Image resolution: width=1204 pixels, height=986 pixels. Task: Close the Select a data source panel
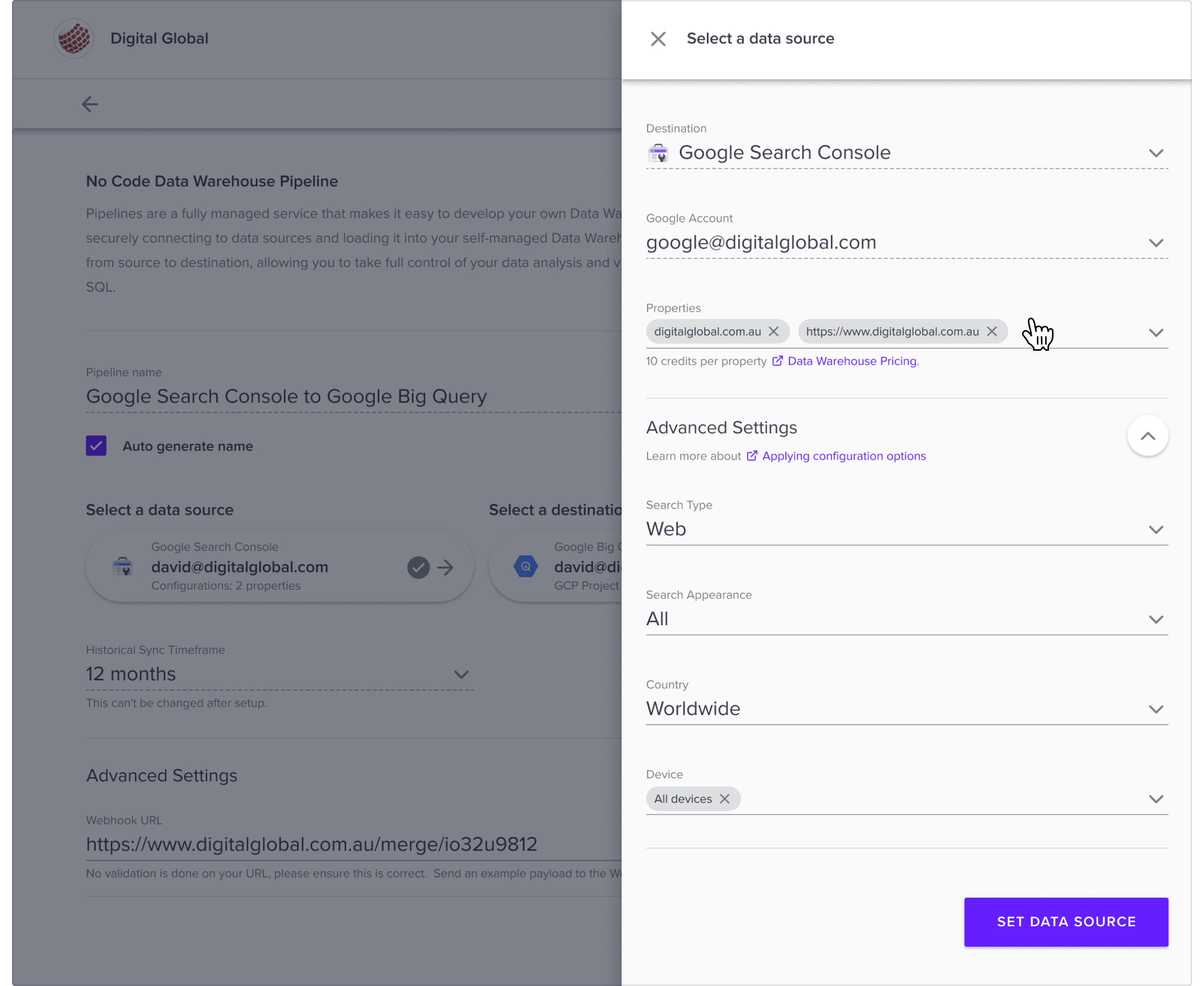click(658, 39)
